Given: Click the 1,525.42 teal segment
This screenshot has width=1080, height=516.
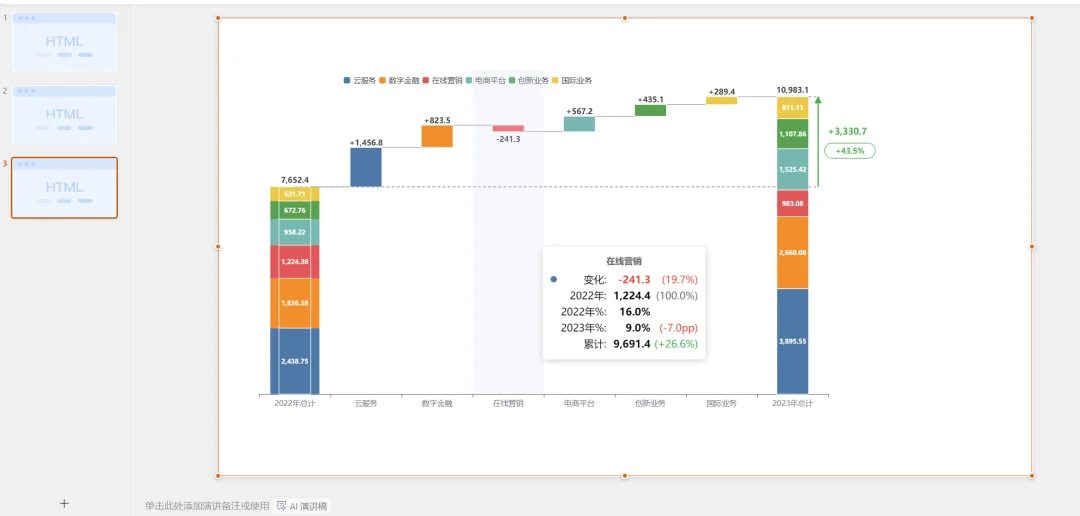Looking at the screenshot, I should (792, 169).
